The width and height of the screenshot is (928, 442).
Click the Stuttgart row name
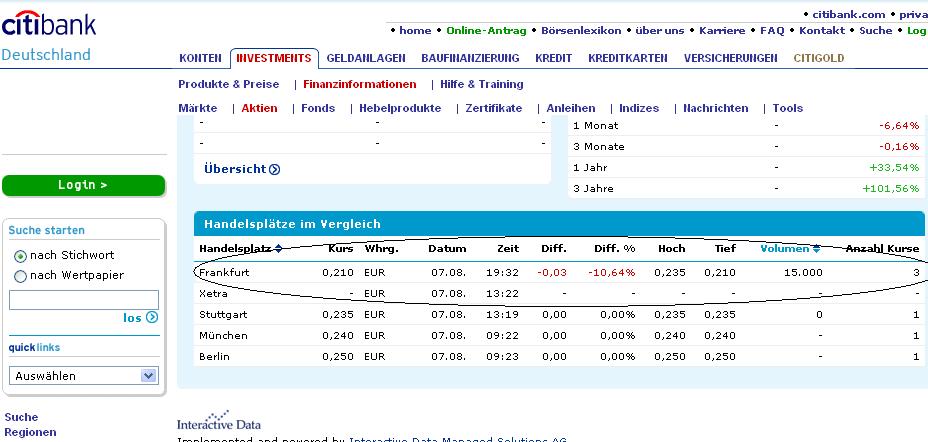pos(223,315)
